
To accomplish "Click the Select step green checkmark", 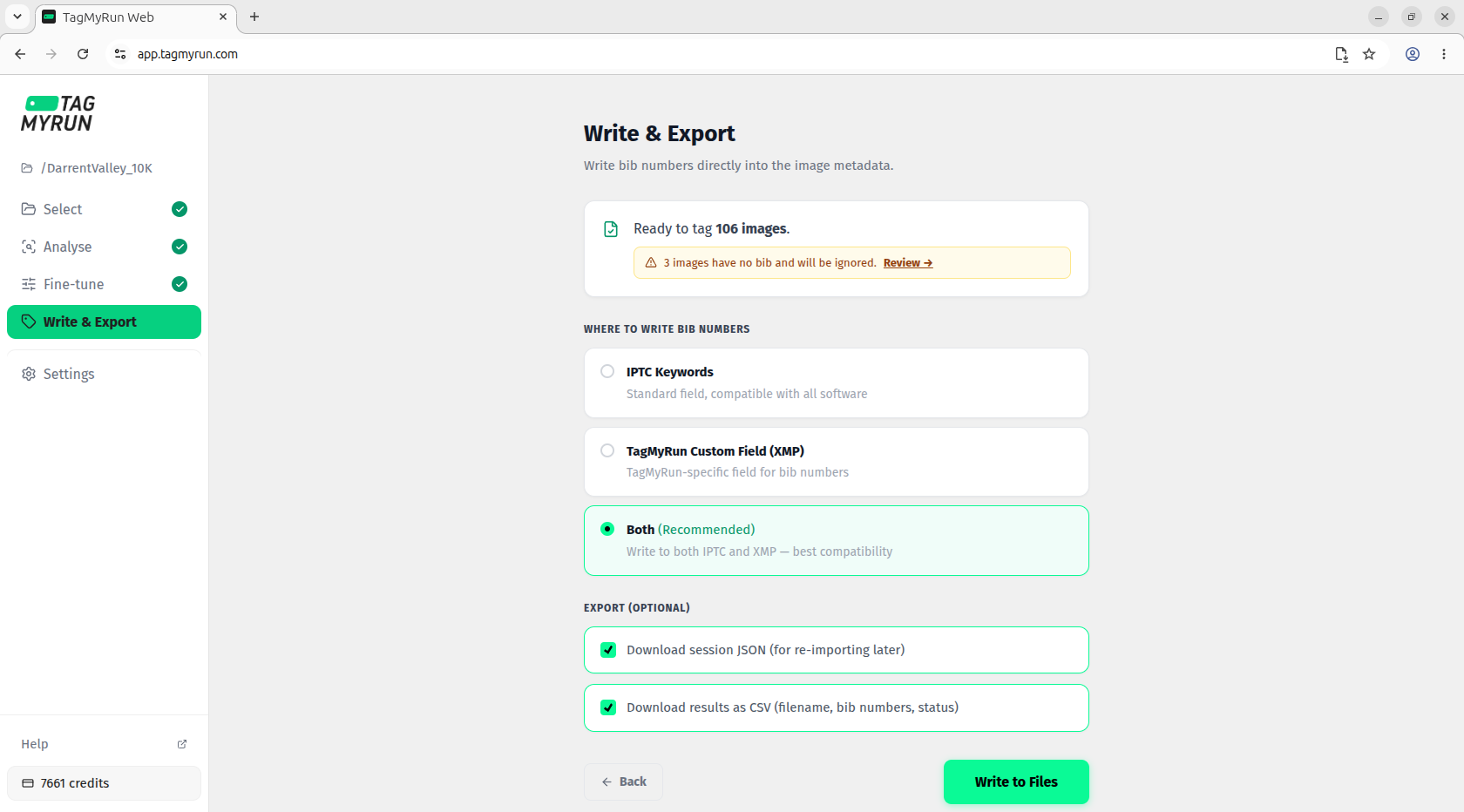I will pos(180,209).
